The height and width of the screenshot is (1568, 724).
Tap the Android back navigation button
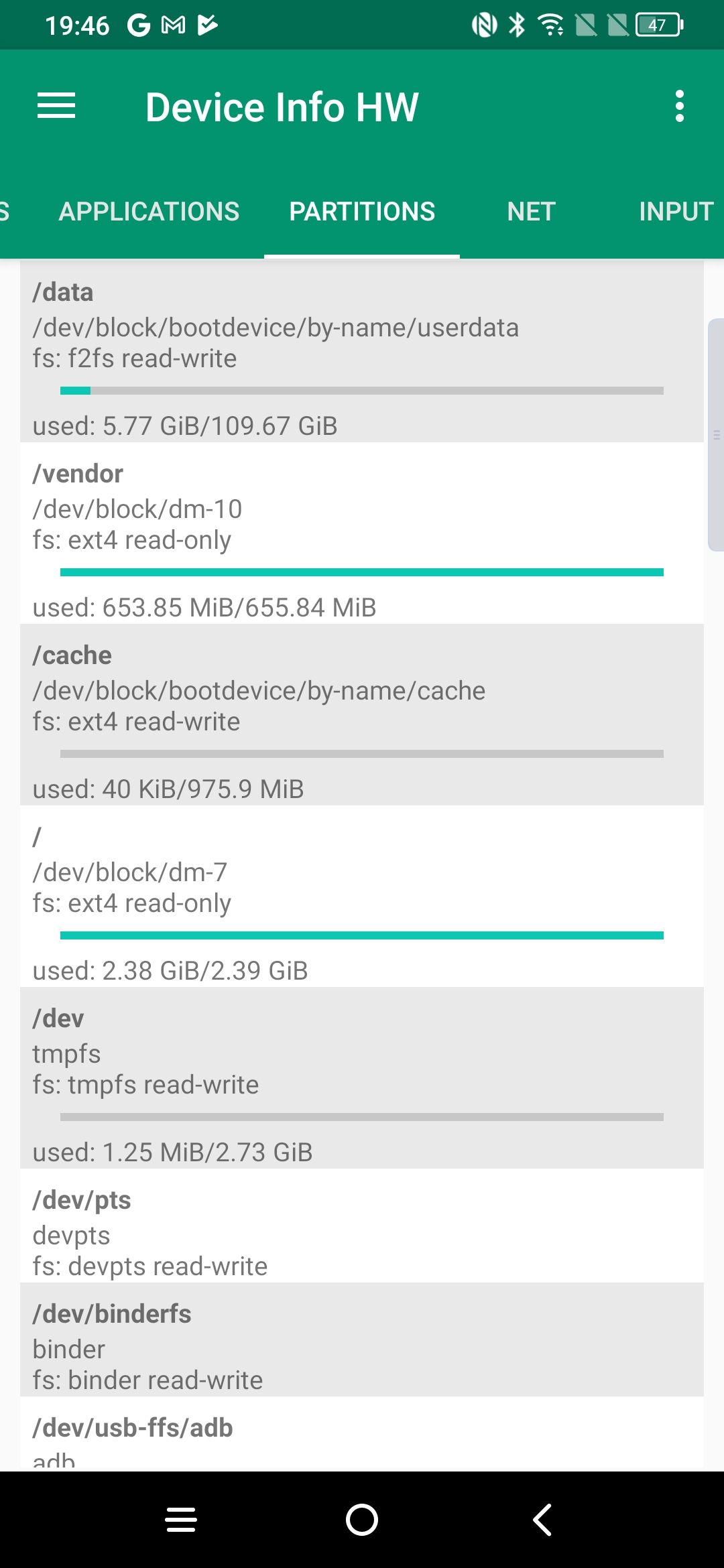click(542, 1520)
